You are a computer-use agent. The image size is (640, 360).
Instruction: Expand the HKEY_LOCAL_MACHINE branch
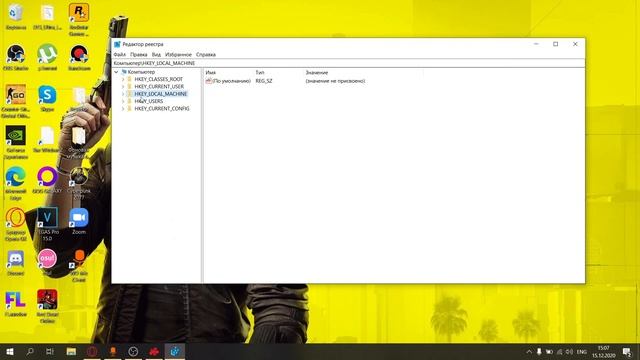[x=123, y=94]
